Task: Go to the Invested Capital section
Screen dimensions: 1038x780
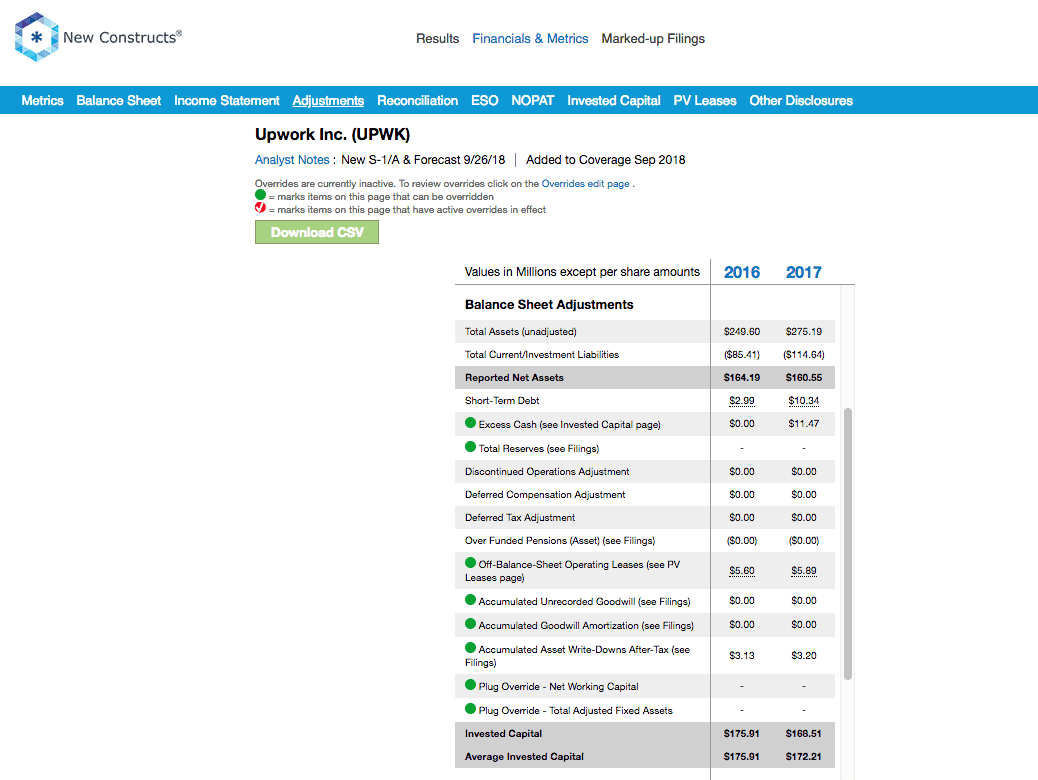Action: tap(614, 101)
